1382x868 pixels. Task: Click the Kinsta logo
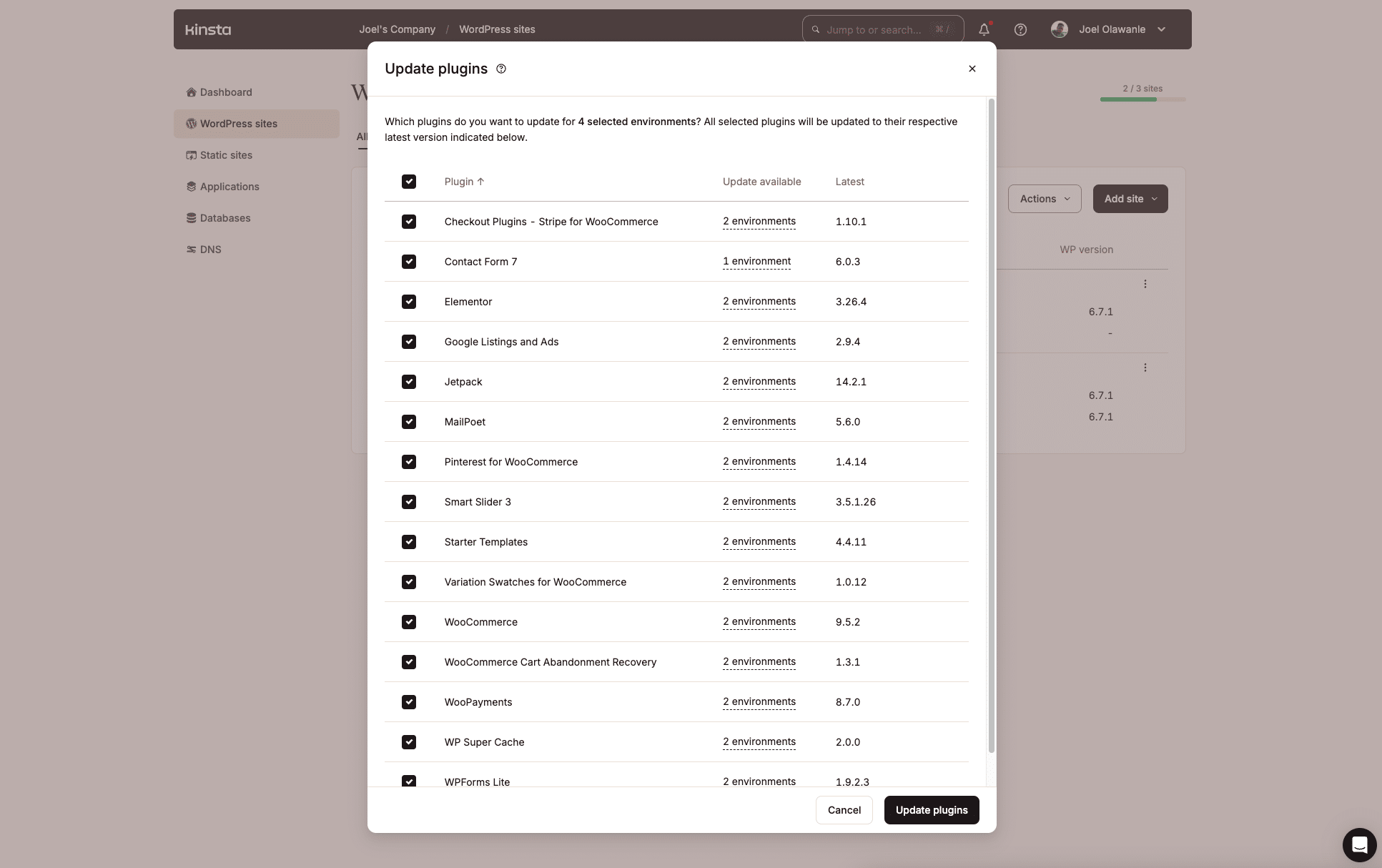click(208, 29)
